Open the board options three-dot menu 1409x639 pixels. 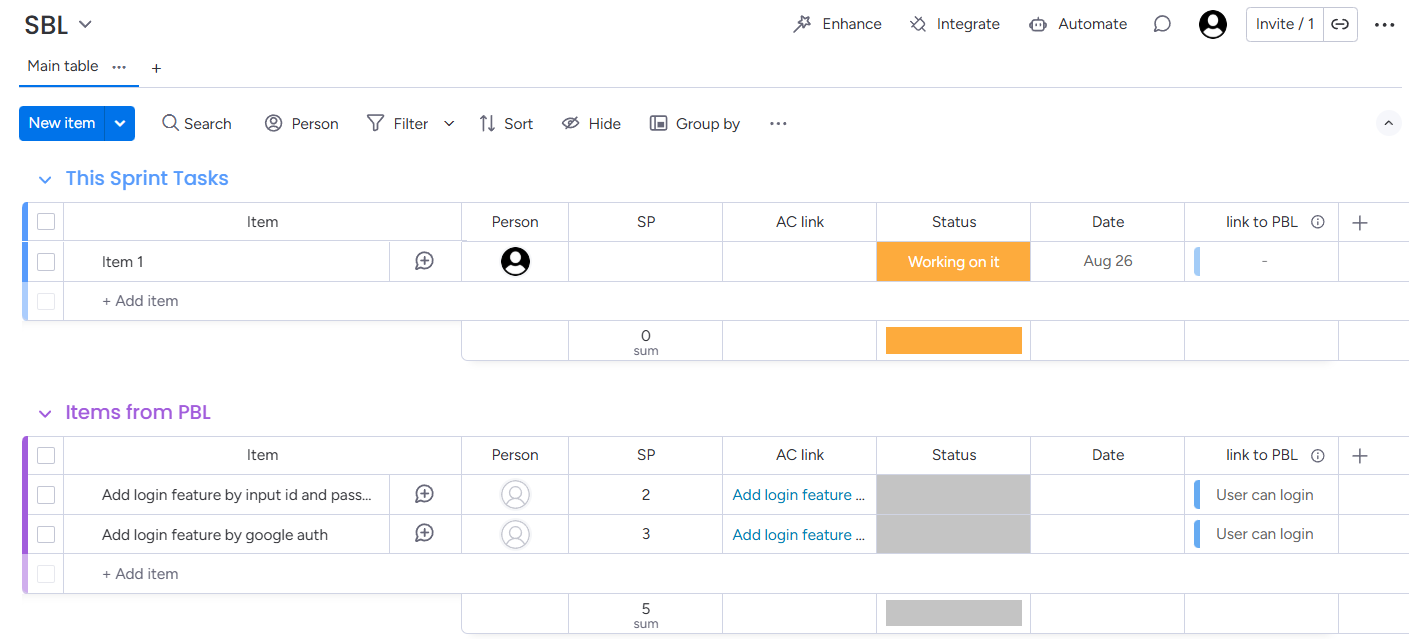click(1384, 25)
